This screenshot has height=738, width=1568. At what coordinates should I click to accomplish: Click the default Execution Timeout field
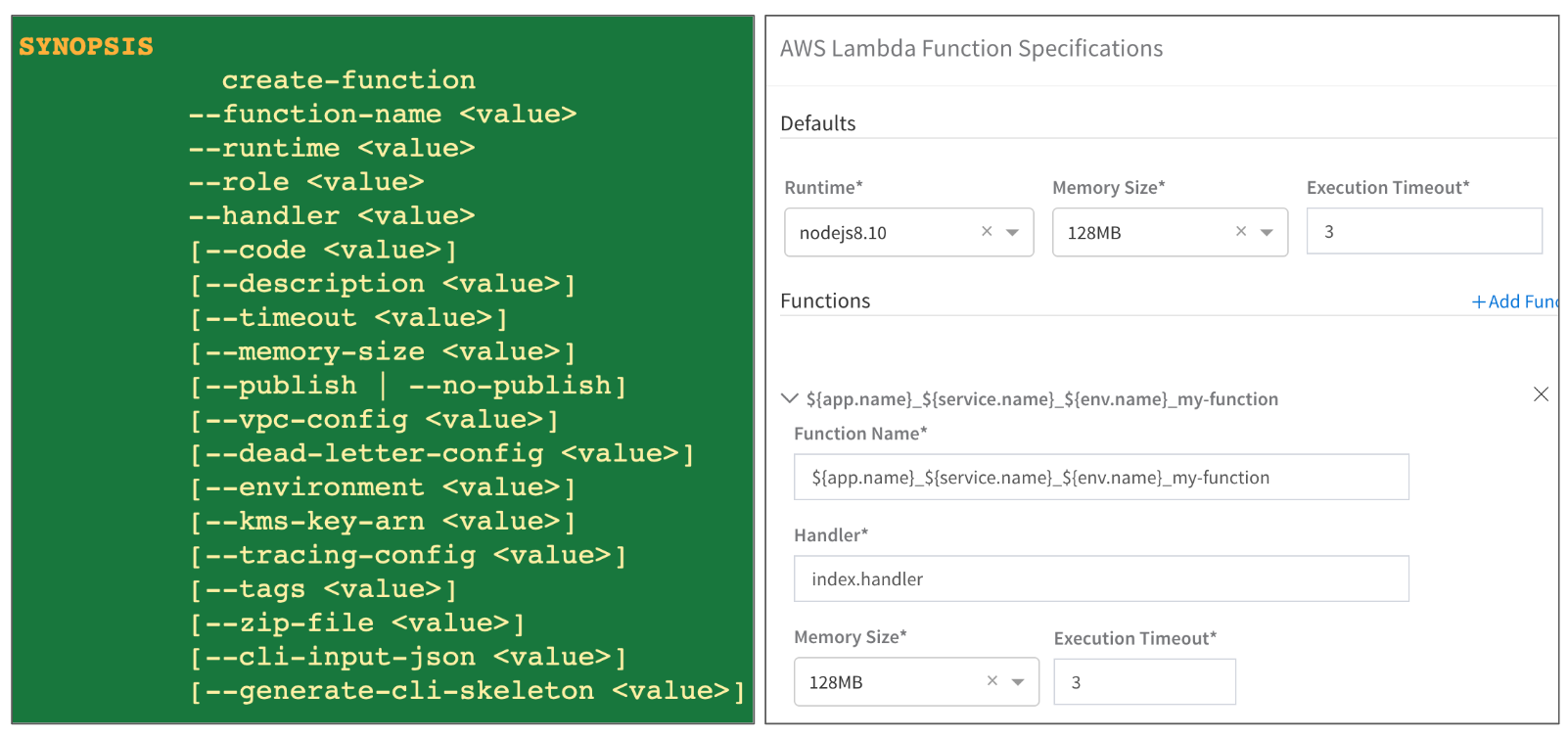pos(1424,232)
